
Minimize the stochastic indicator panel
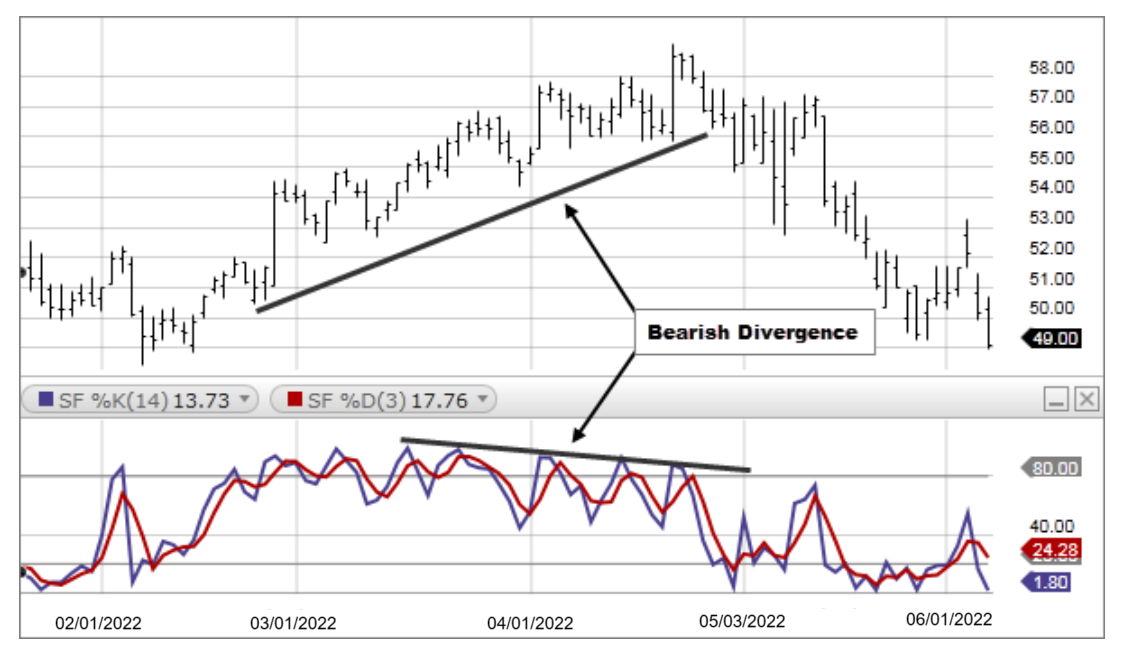pos(1056,401)
